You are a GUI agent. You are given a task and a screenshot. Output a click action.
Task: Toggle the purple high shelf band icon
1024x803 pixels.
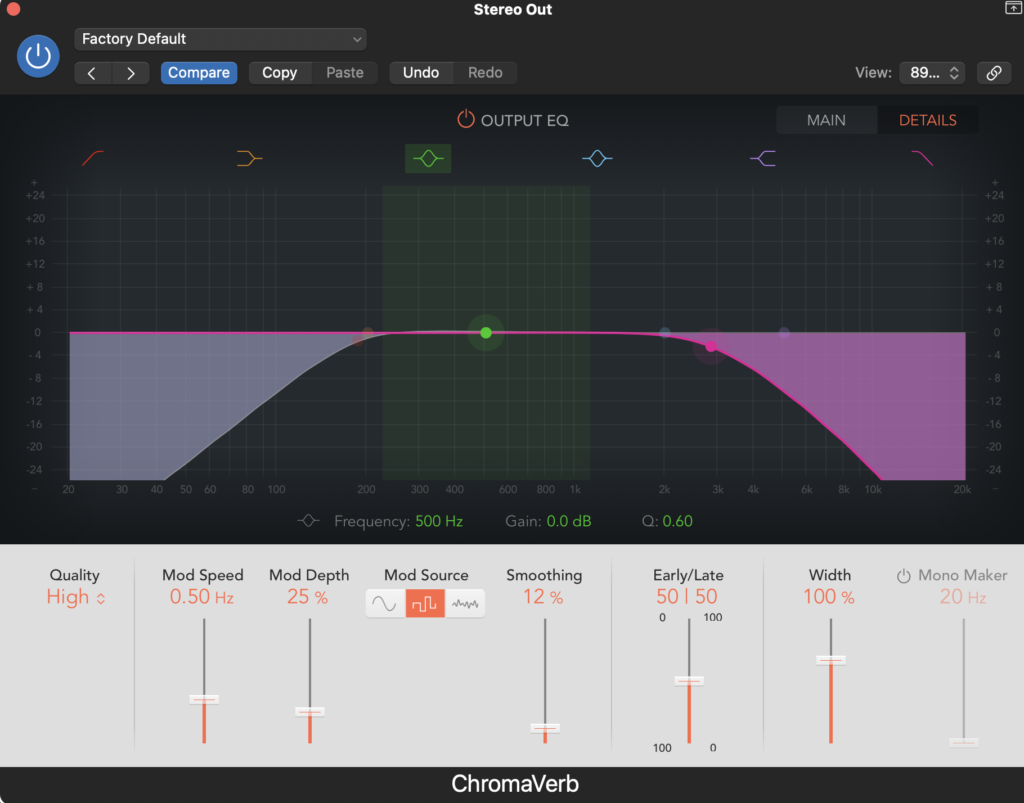click(x=763, y=158)
